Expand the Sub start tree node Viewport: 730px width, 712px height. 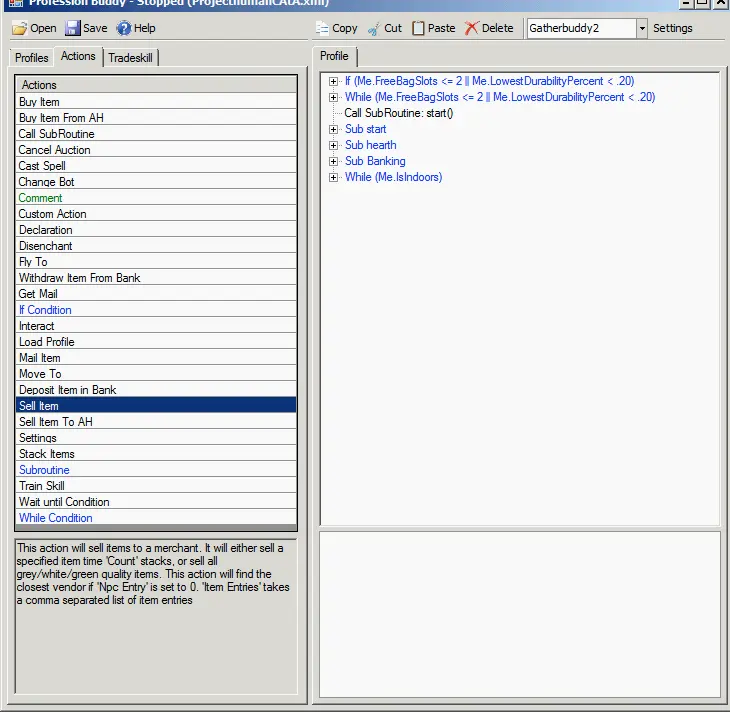pos(334,129)
